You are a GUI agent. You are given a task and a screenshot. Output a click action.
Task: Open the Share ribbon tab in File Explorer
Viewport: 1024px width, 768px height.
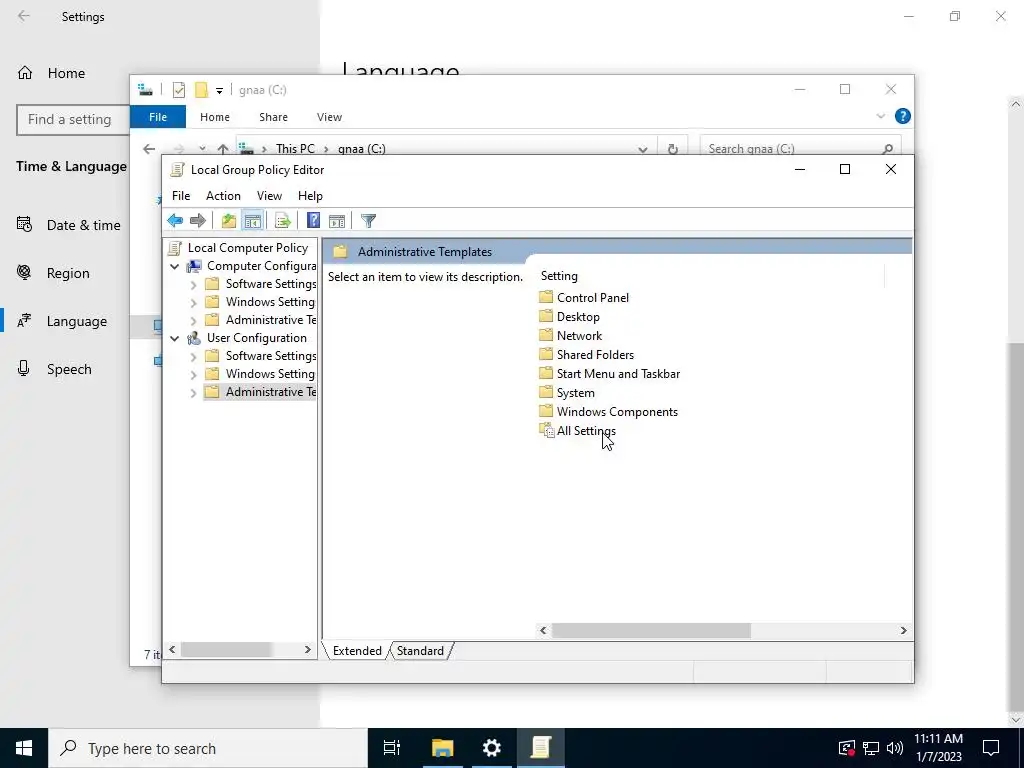pyautogui.click(x=273, y=117)
